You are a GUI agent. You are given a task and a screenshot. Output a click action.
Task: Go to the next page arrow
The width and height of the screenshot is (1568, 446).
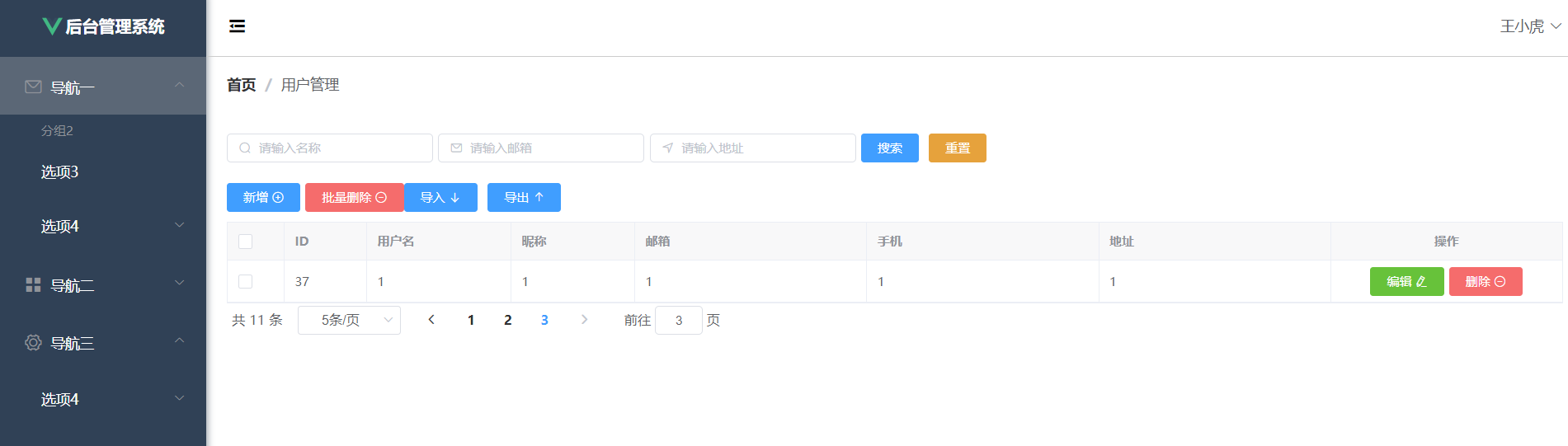(584, 320)
